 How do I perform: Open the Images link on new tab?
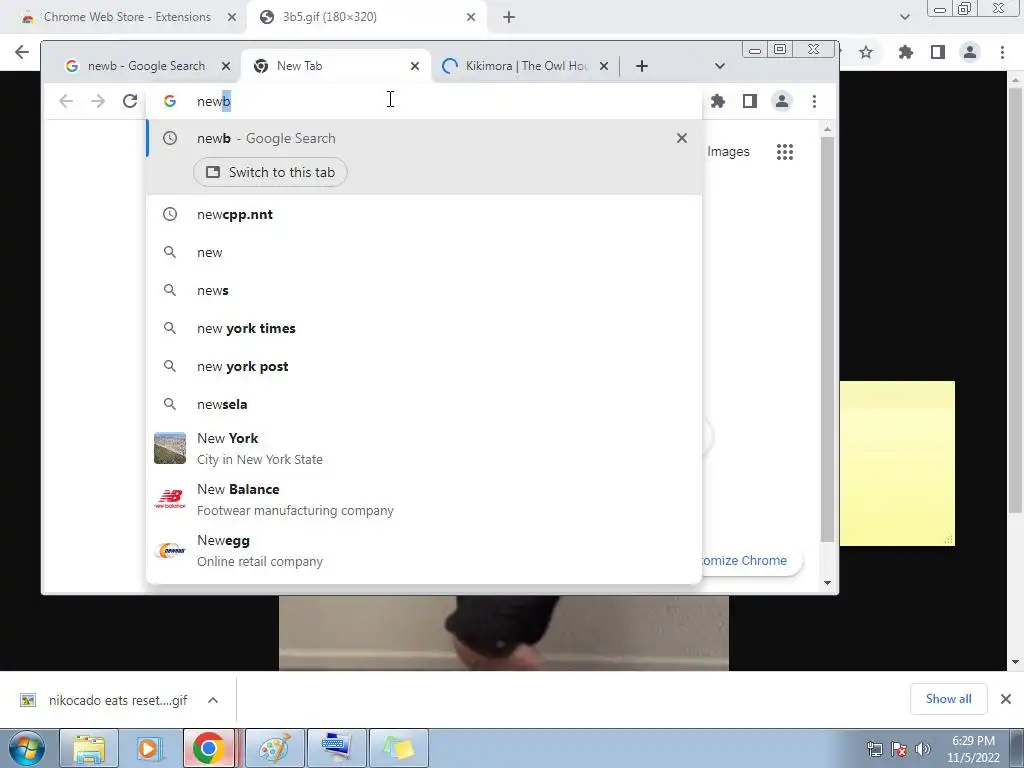[728, 152]
